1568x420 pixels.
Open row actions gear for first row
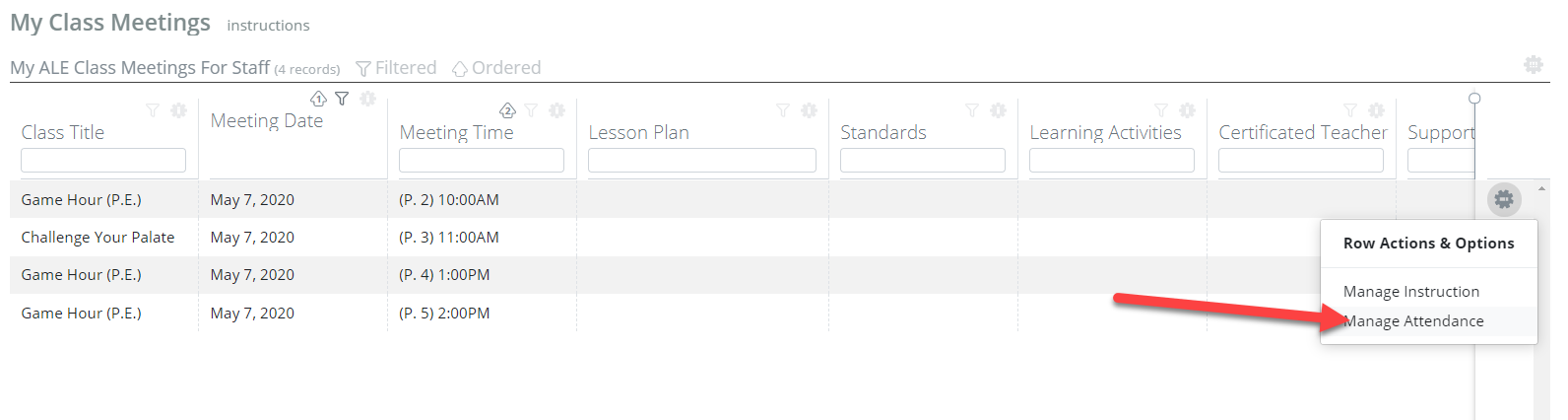click(x=1503, y=199)
